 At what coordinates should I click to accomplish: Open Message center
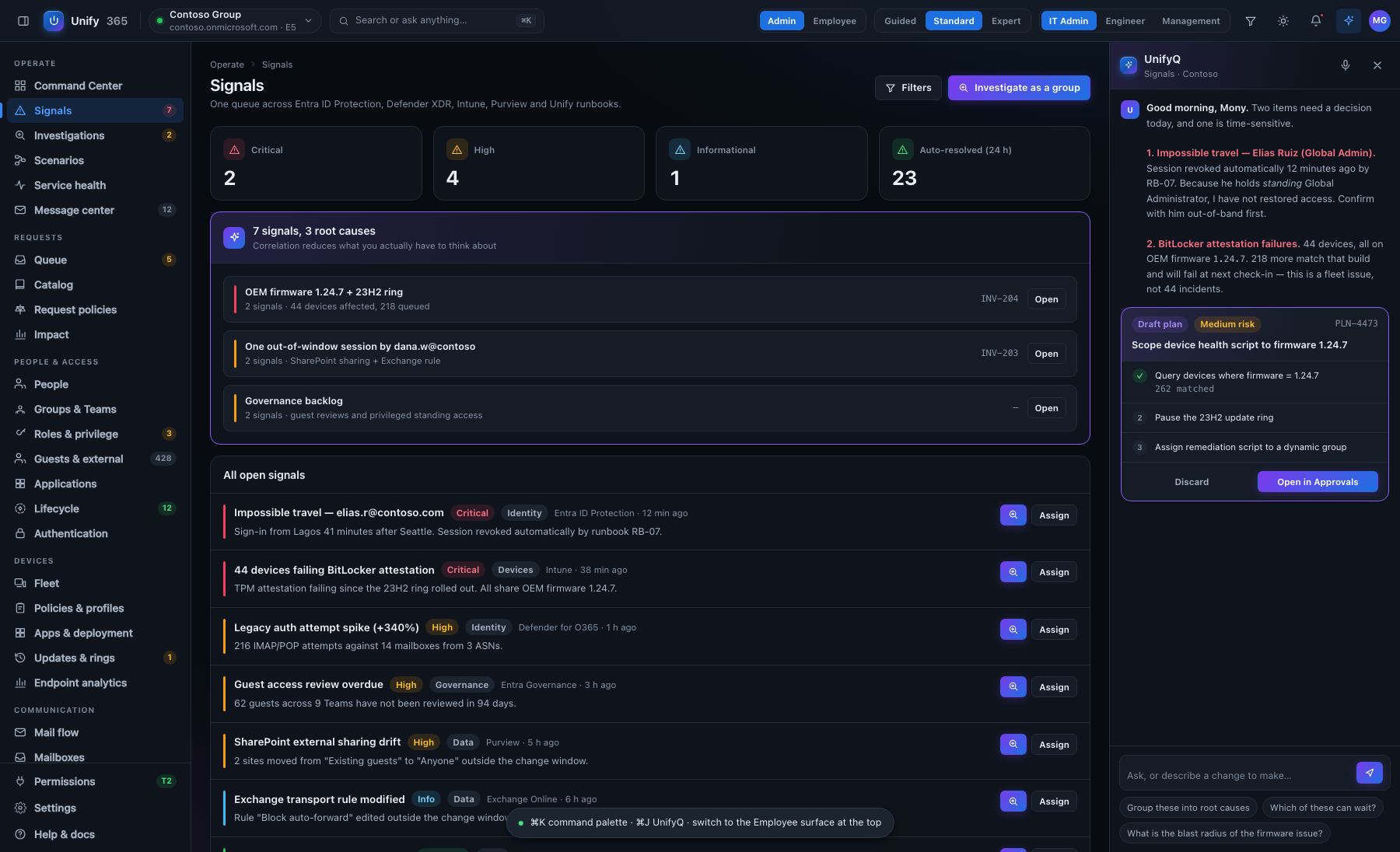(x=95, y=210)
